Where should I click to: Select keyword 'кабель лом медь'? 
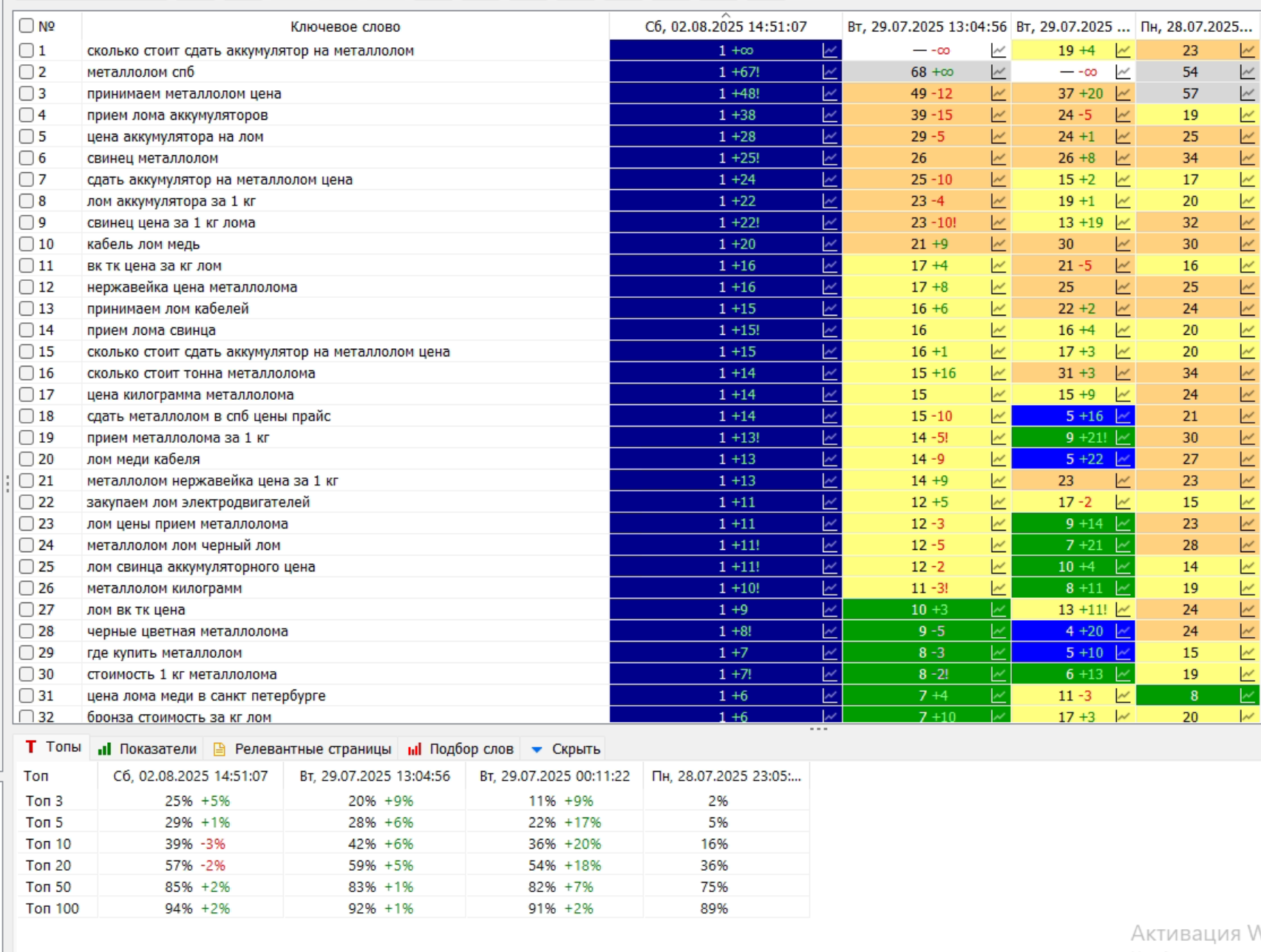pyautogui.click(x=143, y=244)
